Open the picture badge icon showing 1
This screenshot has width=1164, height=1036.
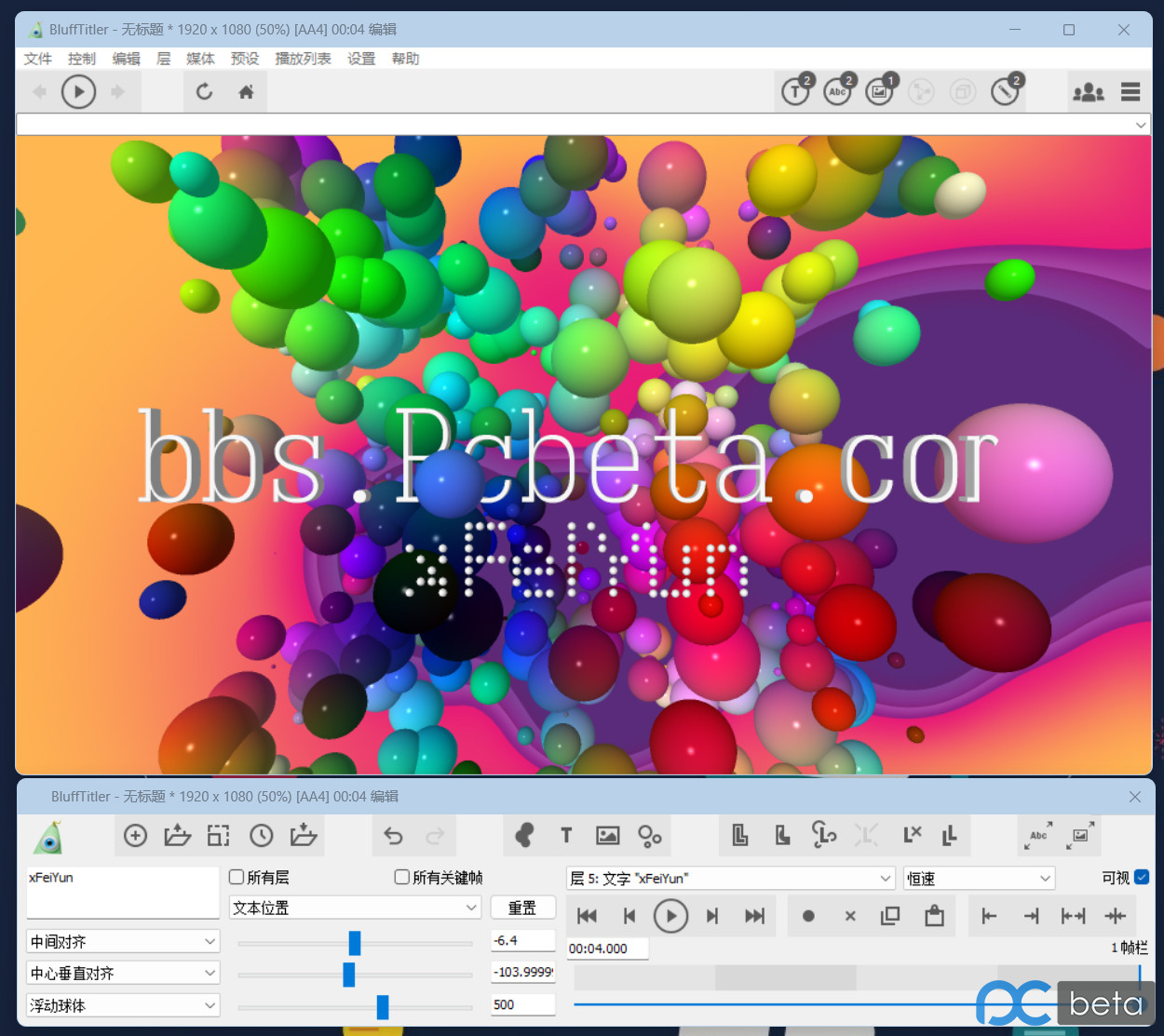880,90
